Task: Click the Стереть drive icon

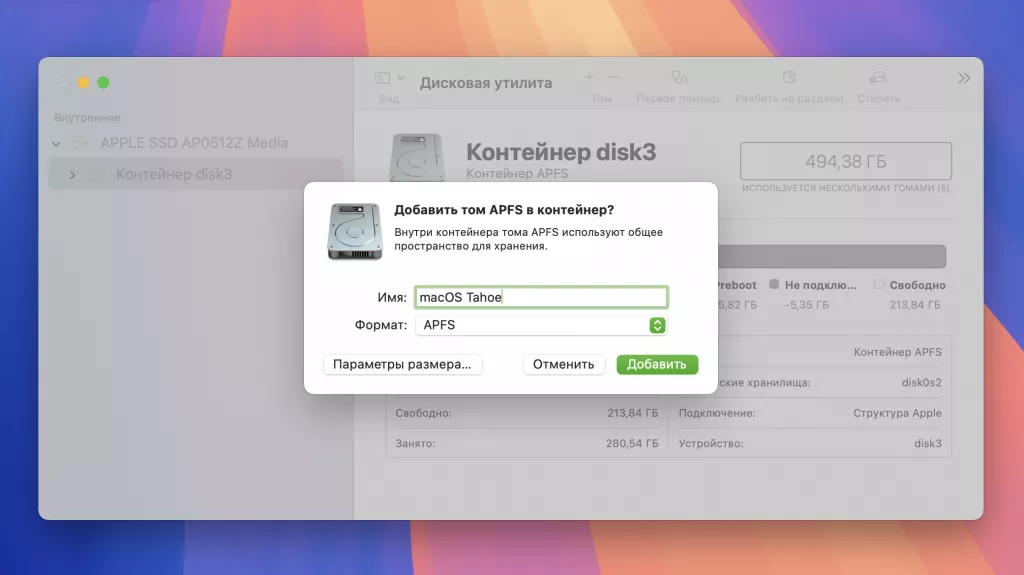Action: tap(878, 78)
